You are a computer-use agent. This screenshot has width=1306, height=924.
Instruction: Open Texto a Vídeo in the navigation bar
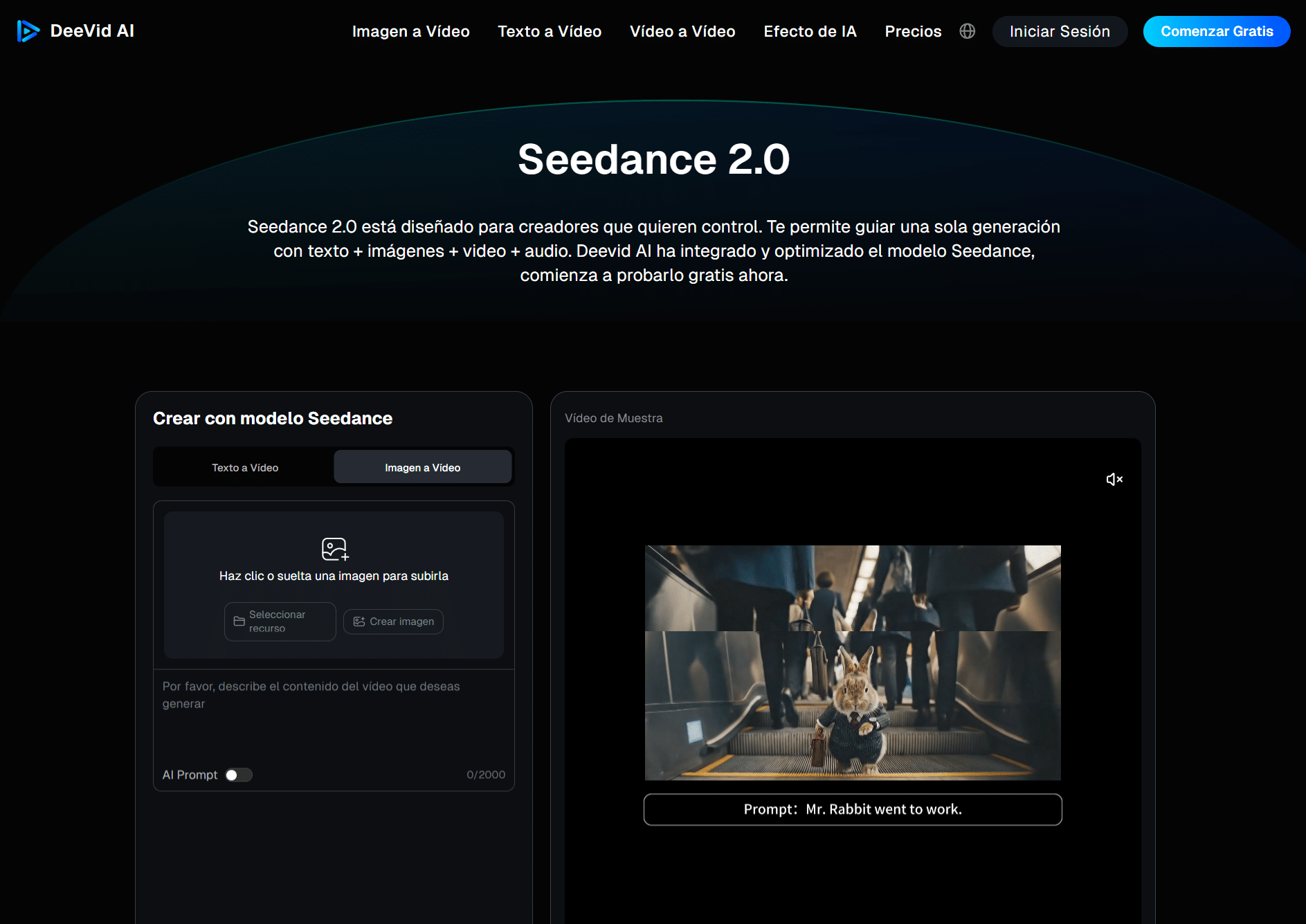coord(549,31)
